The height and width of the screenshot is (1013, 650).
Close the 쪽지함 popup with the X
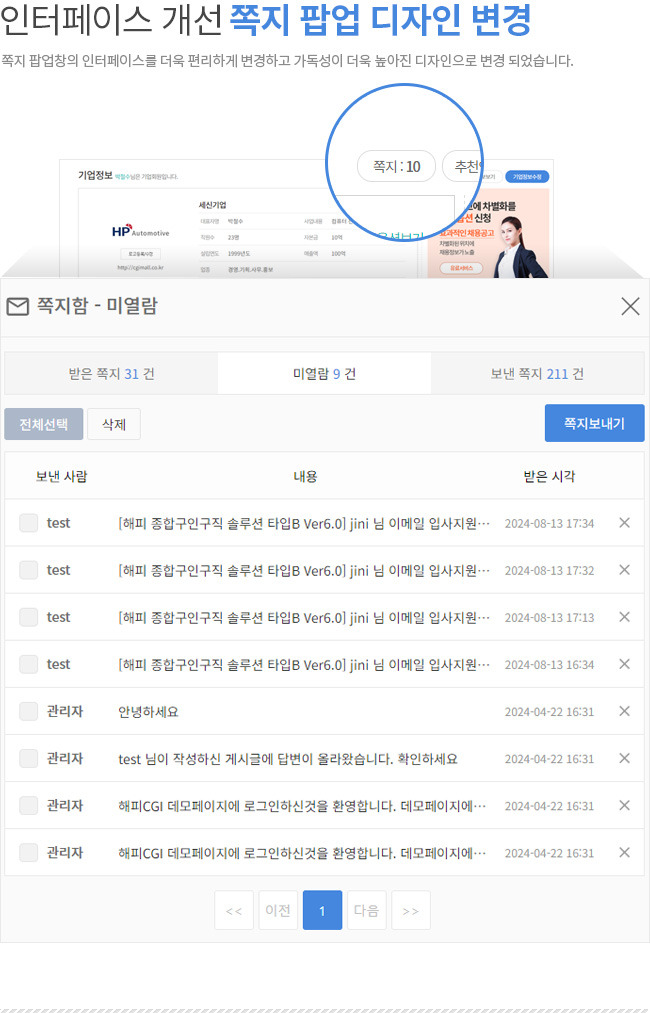coord(630,306)
